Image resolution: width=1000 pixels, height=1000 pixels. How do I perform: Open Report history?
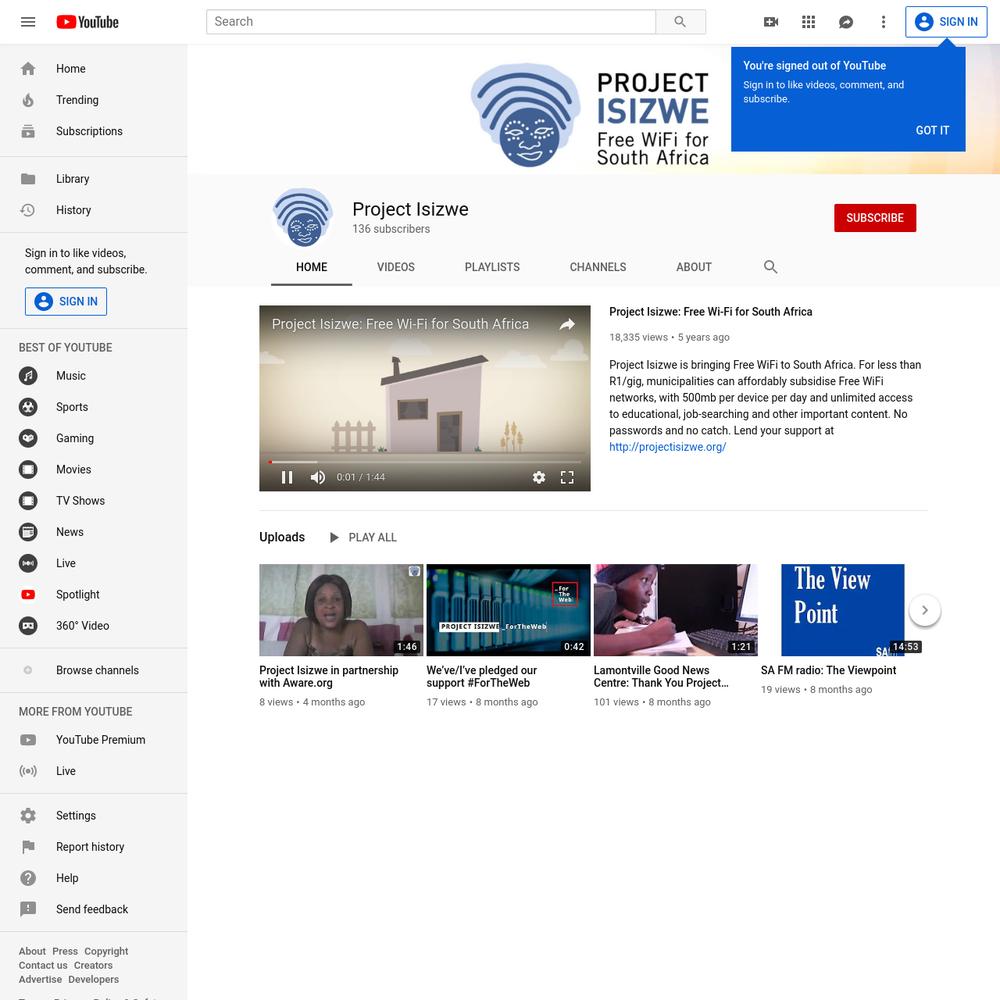[x=94, y=848]
